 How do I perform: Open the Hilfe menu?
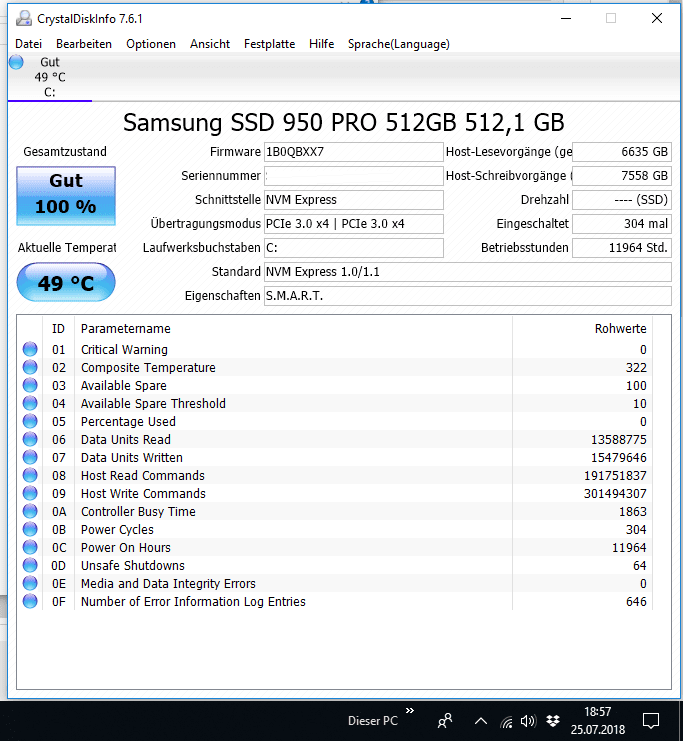click(321, 44)
